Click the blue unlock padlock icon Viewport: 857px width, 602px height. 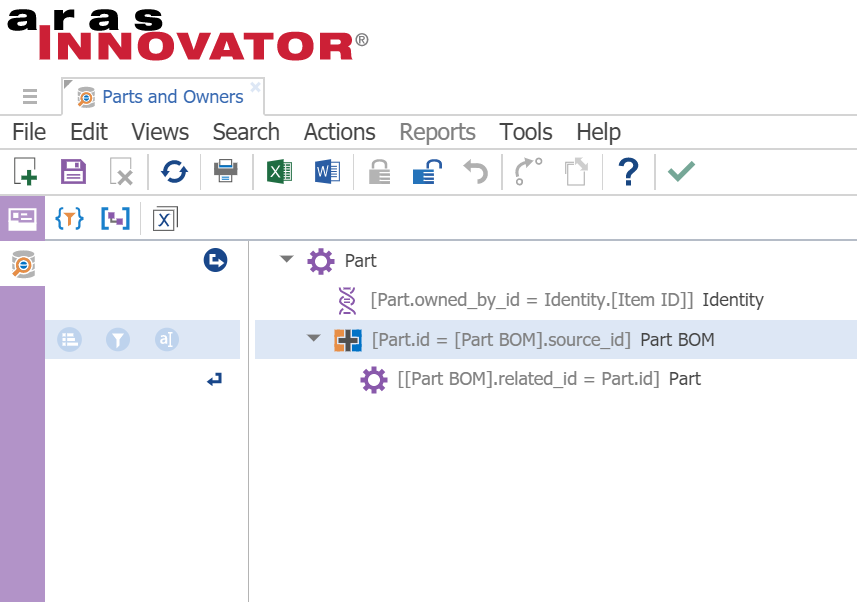[x=426, y=172]
